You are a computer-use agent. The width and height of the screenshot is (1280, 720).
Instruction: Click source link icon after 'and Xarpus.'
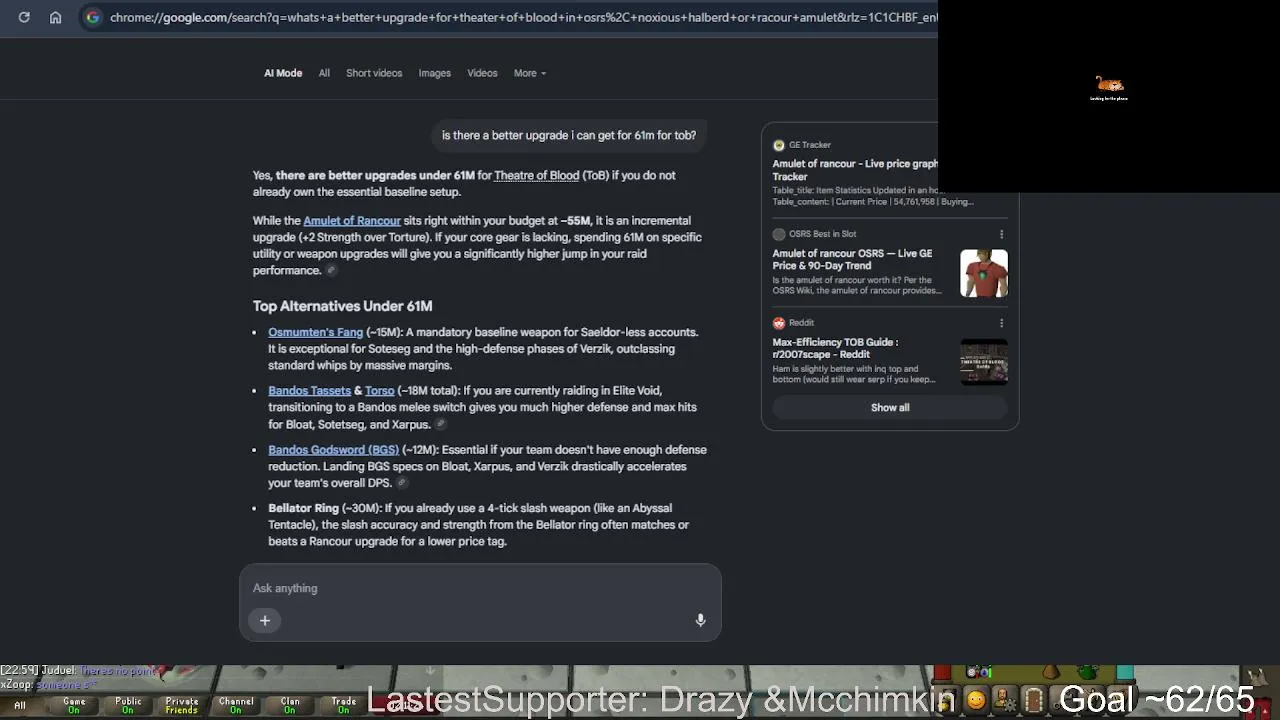click(440, 424)
